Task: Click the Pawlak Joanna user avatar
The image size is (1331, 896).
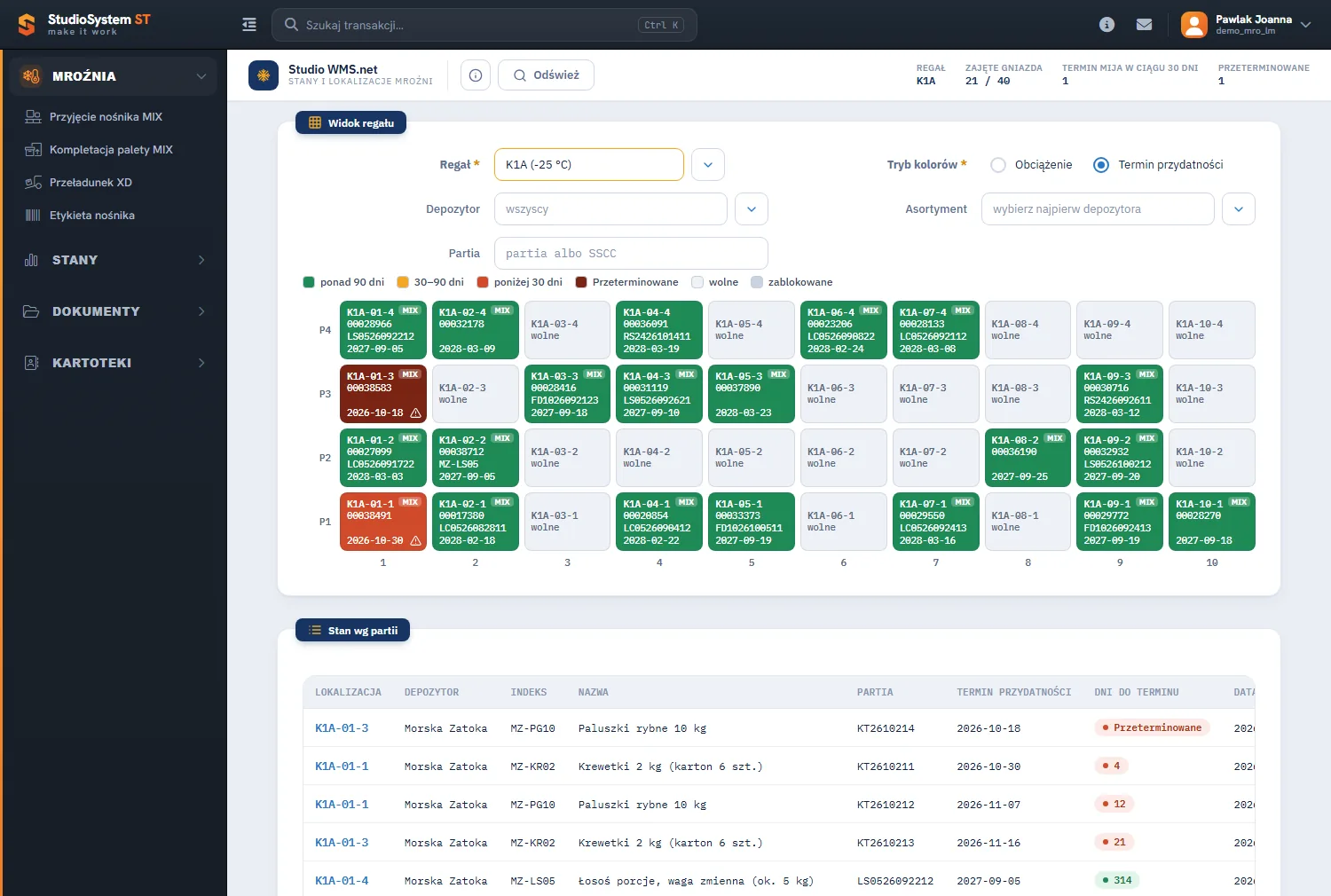Action: (x=1194, y=25)
